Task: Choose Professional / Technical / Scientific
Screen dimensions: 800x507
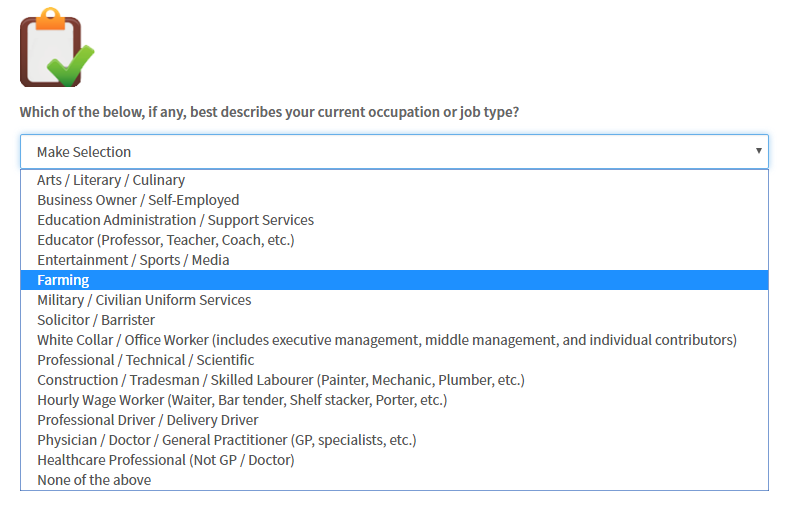Action: 146,360
